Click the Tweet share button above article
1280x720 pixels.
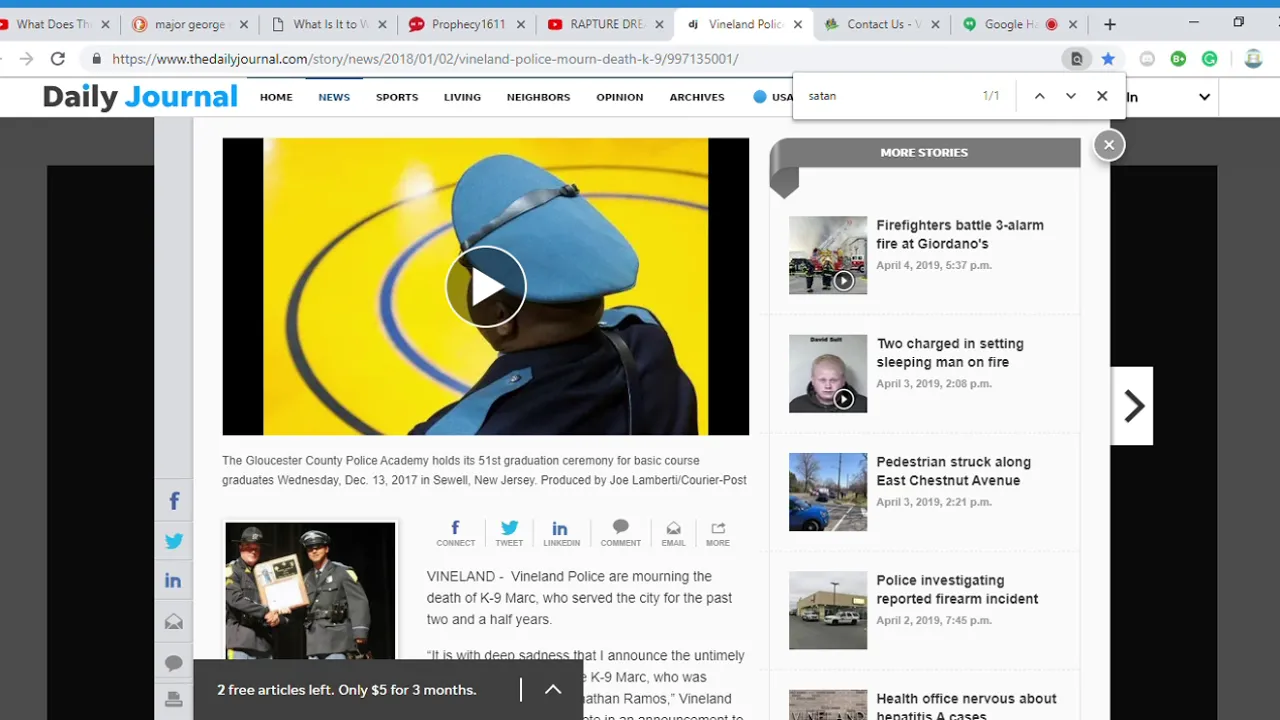509,533
